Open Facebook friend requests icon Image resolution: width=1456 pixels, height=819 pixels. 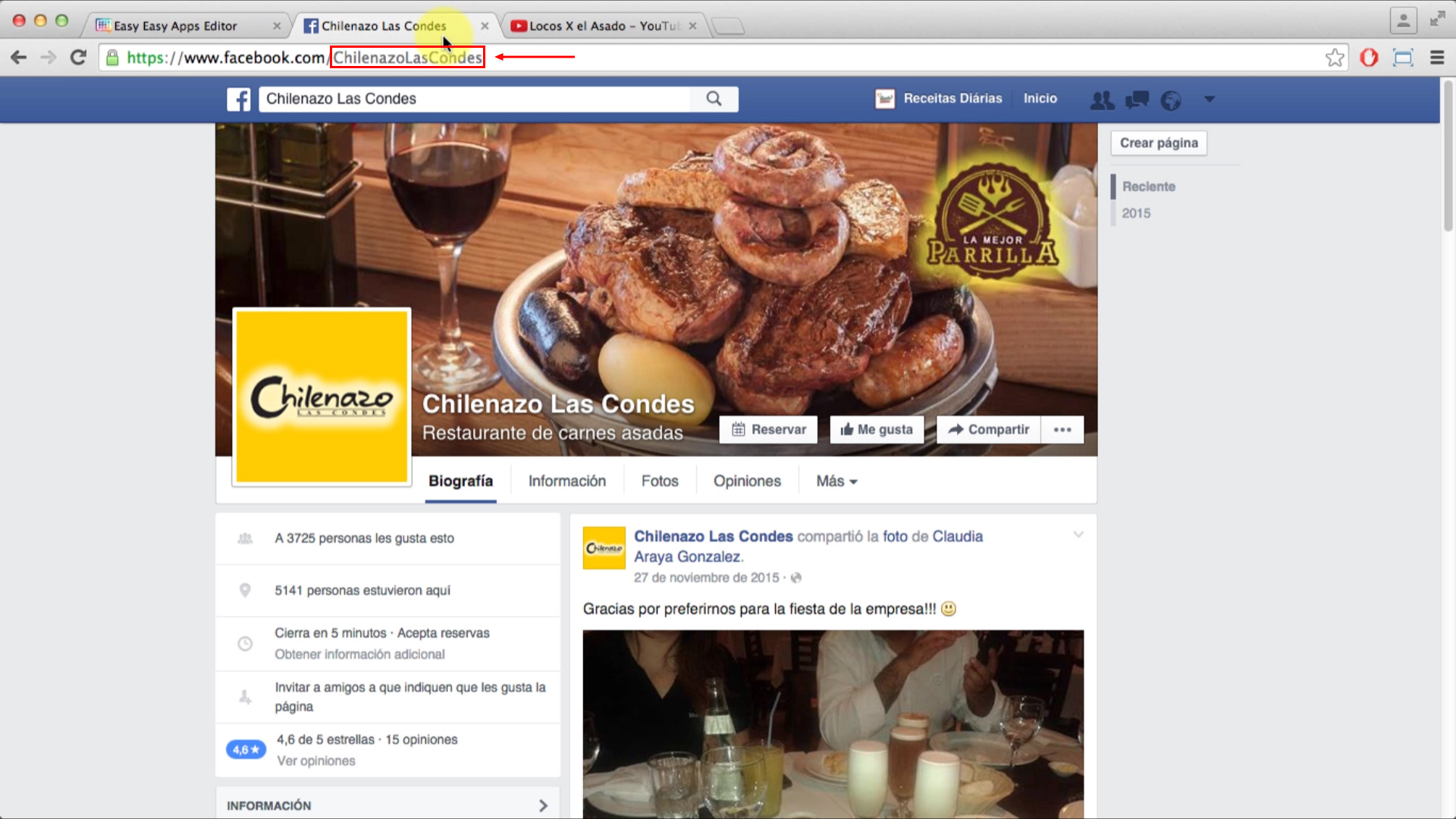[1102, 99]
